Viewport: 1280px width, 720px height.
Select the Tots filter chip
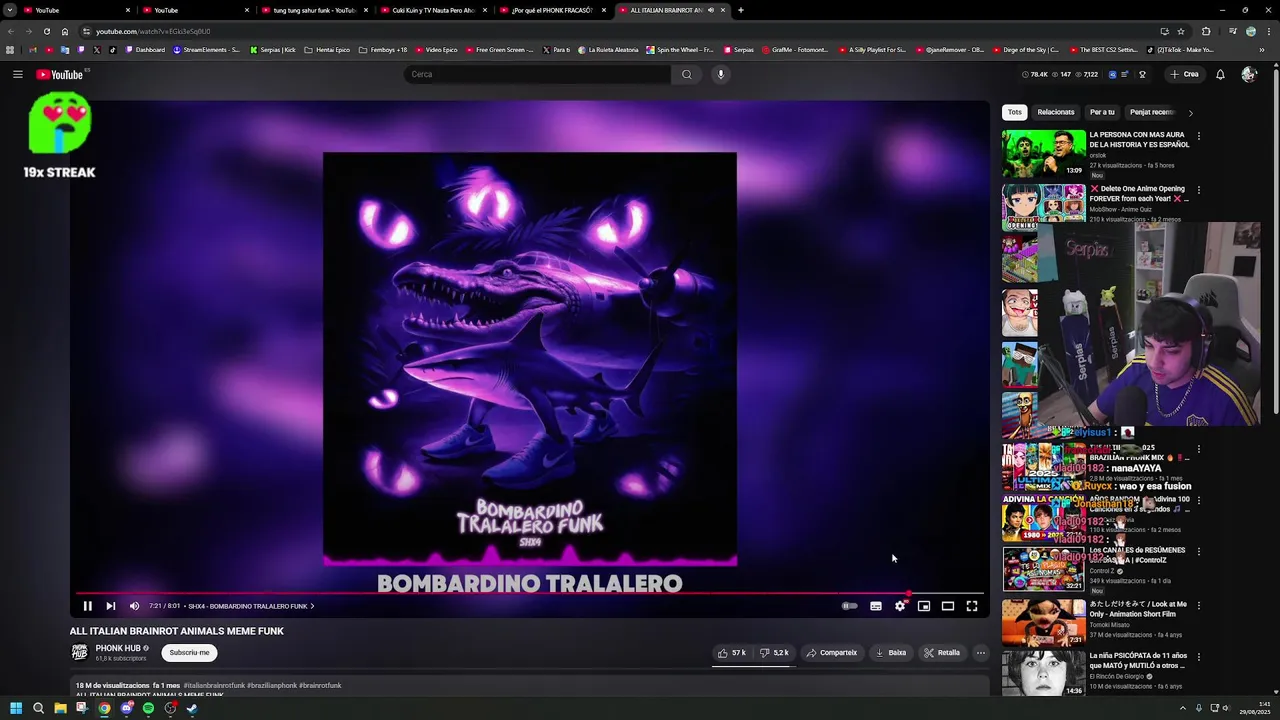1015,112
